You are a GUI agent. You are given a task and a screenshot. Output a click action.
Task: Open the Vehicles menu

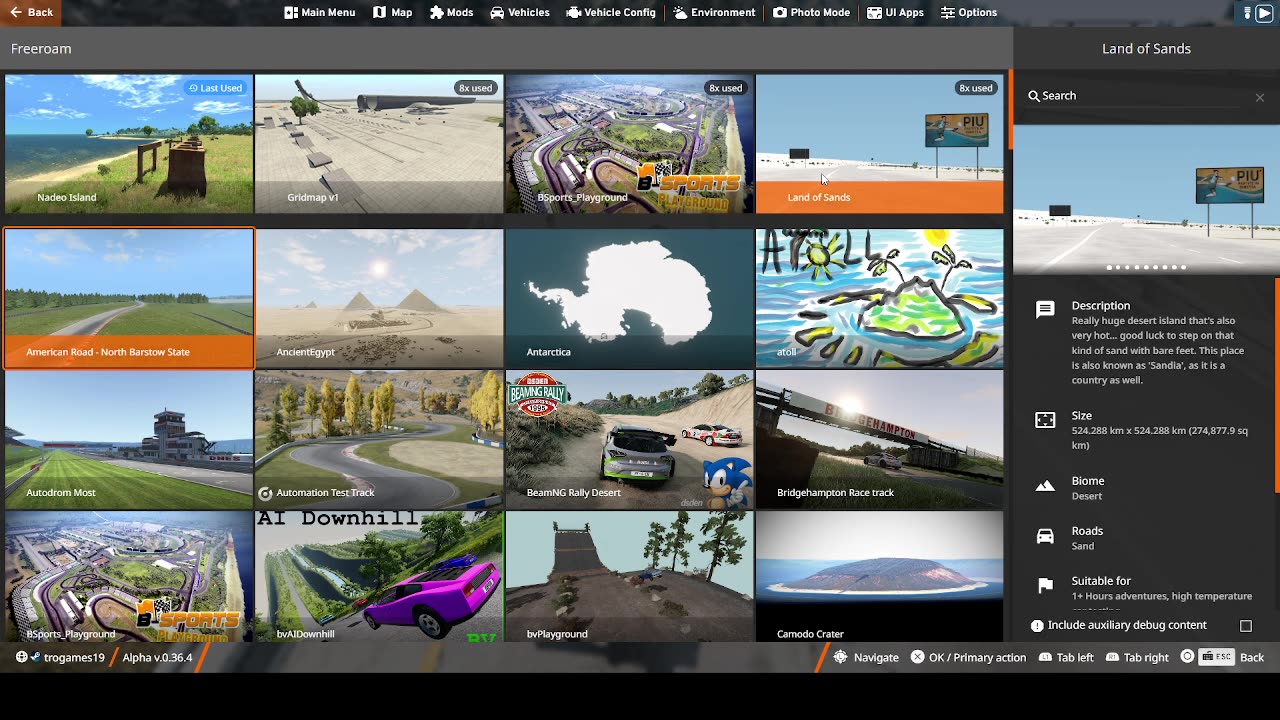pyautogui.click(x=520, y=12)
